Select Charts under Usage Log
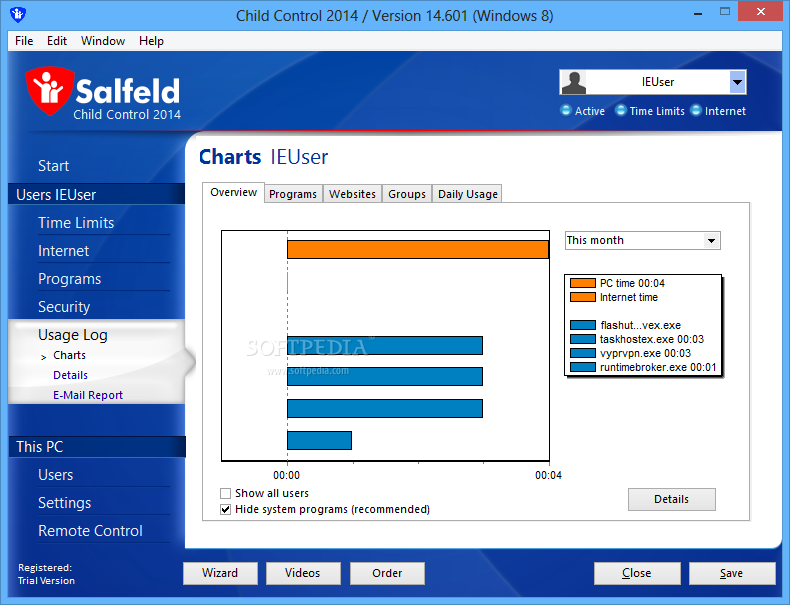The height and width of the screenshot is (605, 790). point(70,355)
